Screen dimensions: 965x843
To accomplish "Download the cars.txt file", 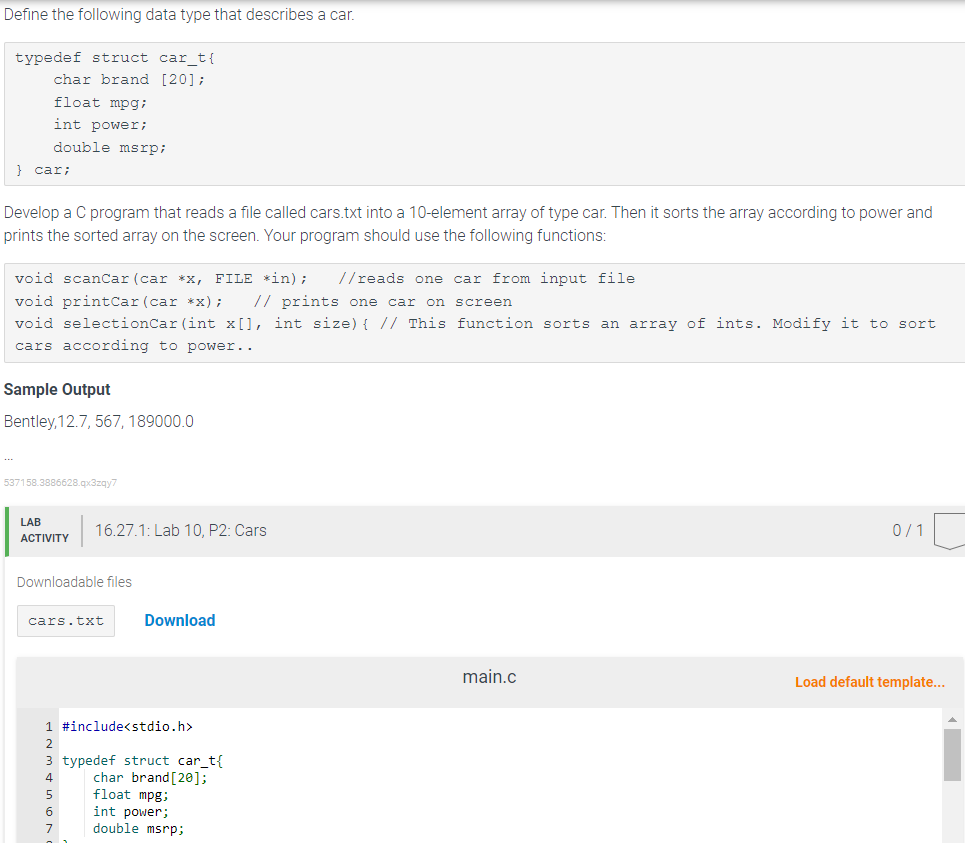I will pos(179,620).
